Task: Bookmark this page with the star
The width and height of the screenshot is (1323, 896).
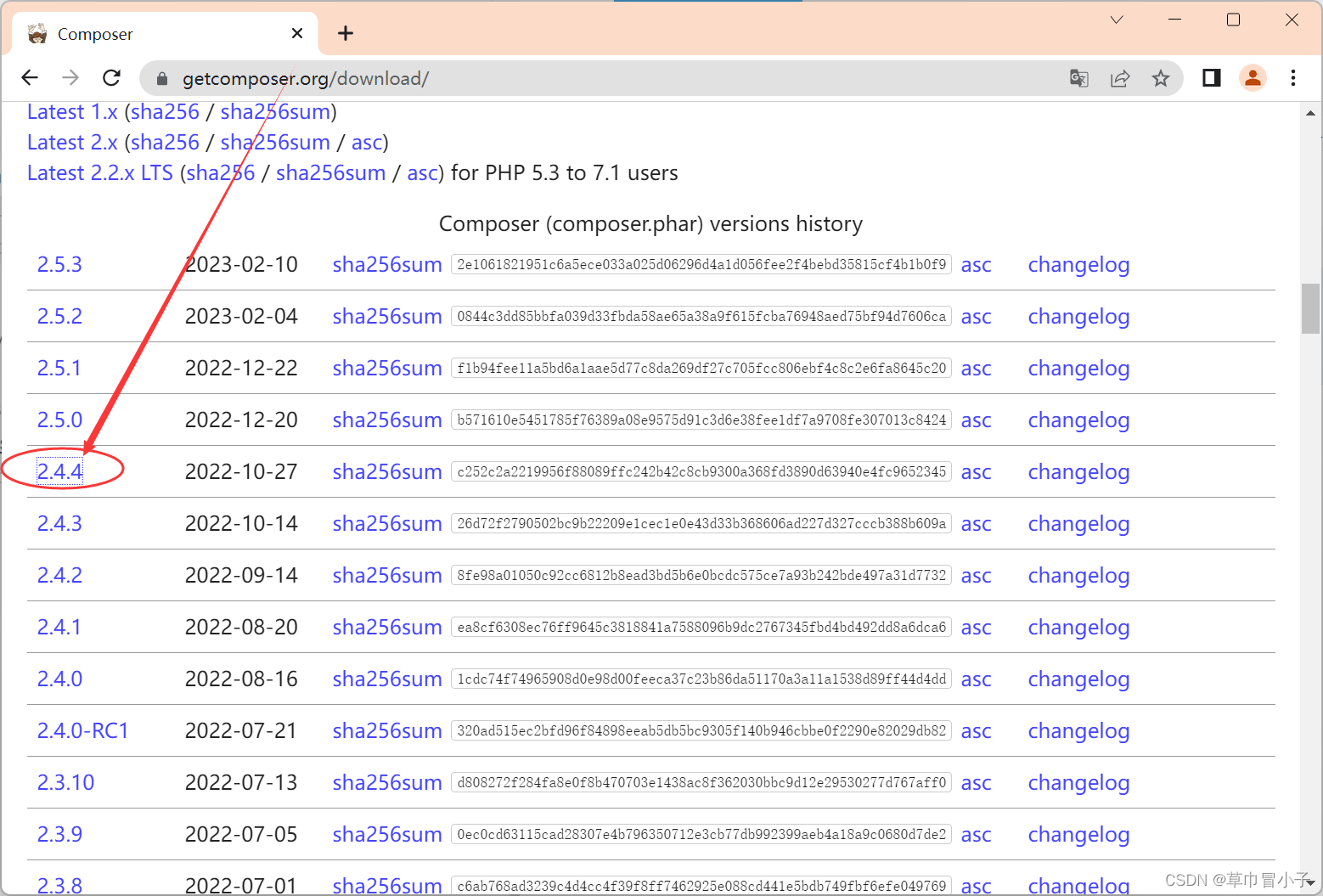Action: click(1161, 79)
